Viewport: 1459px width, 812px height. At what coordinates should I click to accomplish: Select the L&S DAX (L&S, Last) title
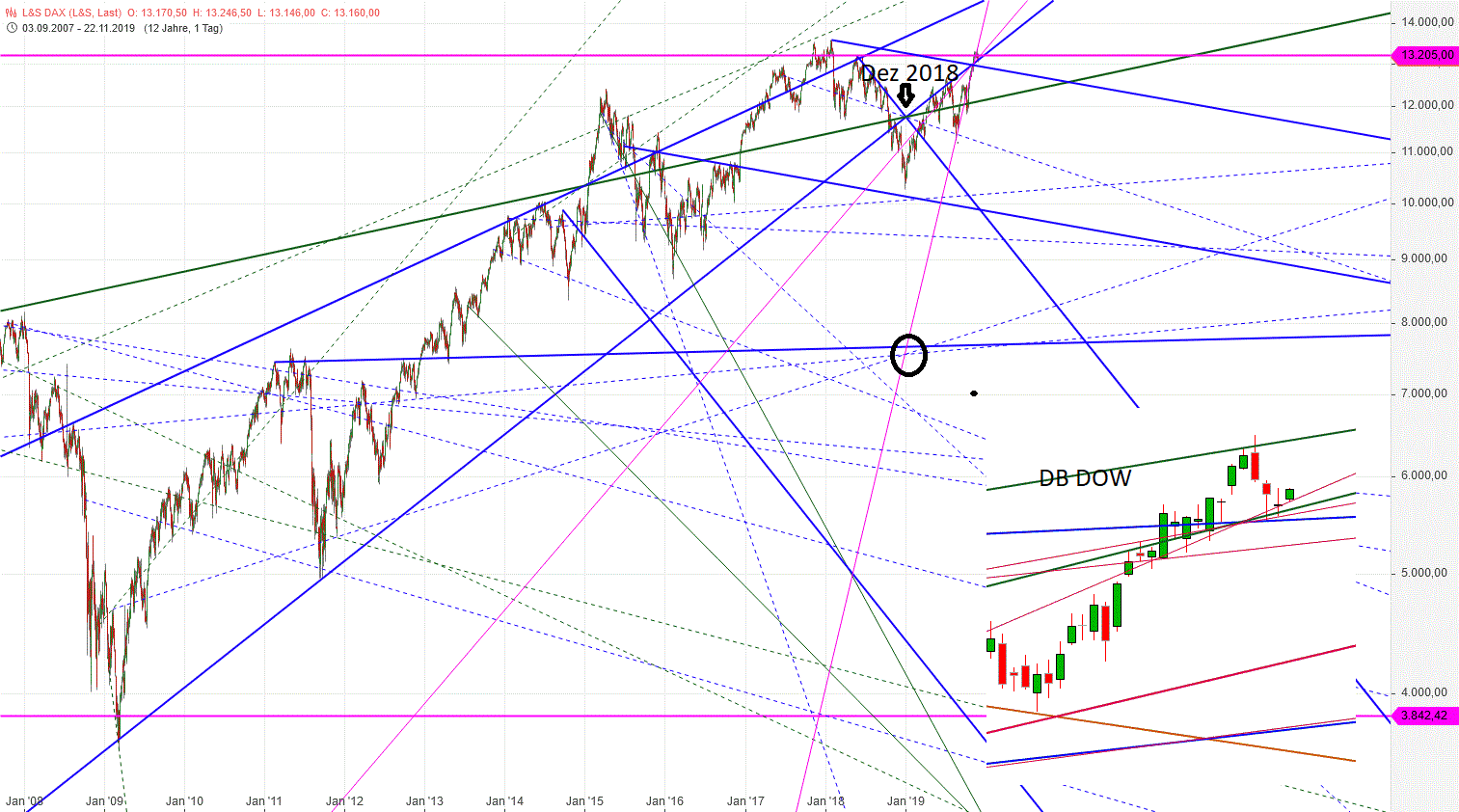coord(72,13)
